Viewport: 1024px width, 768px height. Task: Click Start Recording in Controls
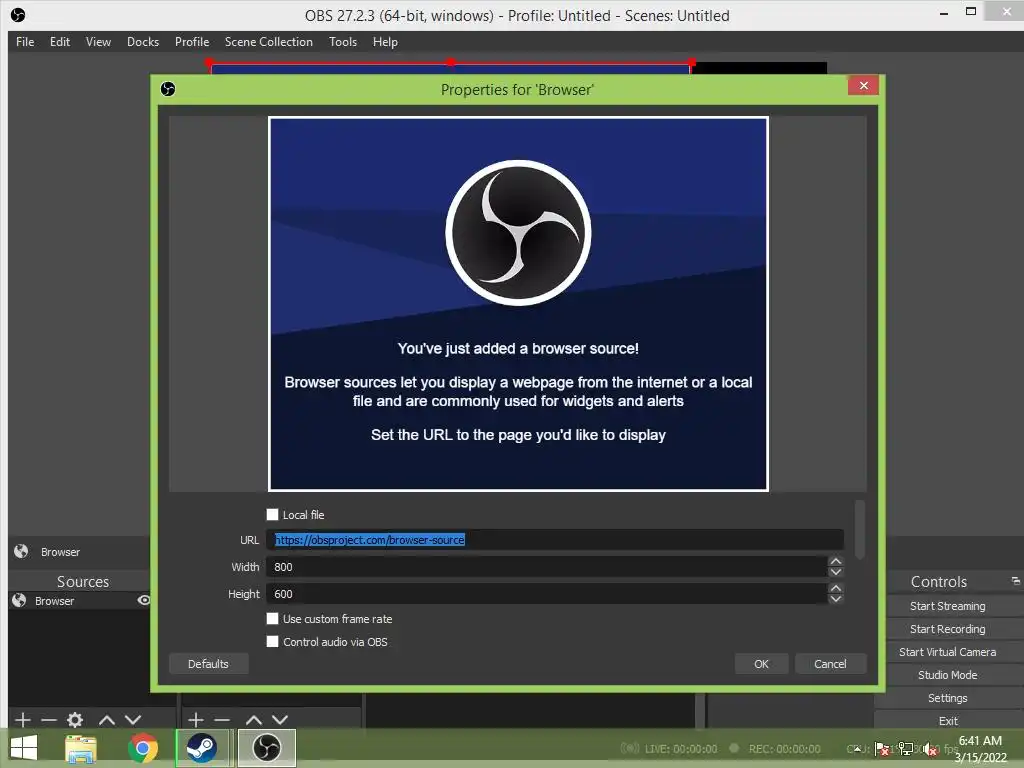(948, 629)
